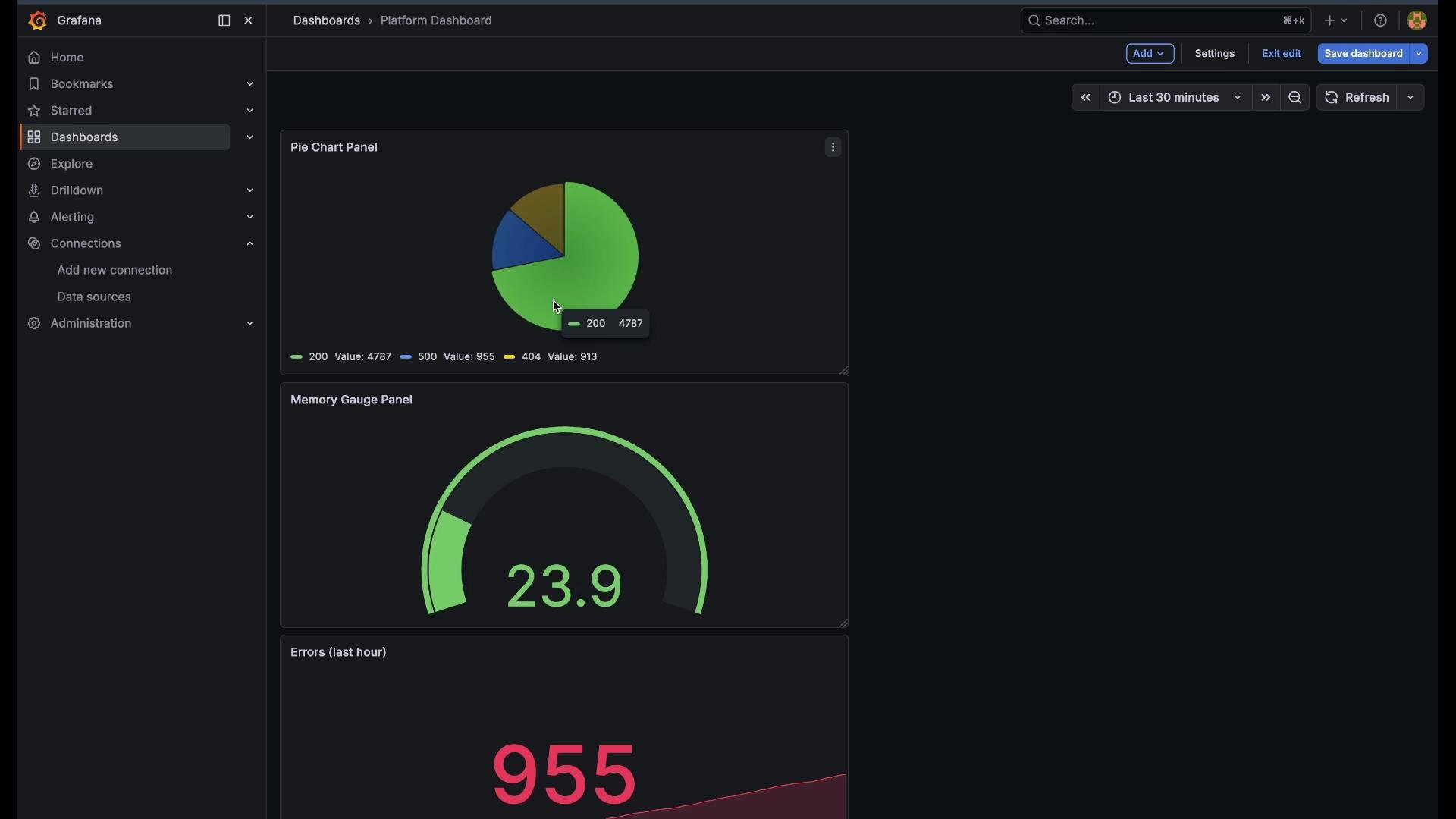Viewport: 1456px width, 819px height.
Task: Focus the Search field
Action: (1166, 20)
